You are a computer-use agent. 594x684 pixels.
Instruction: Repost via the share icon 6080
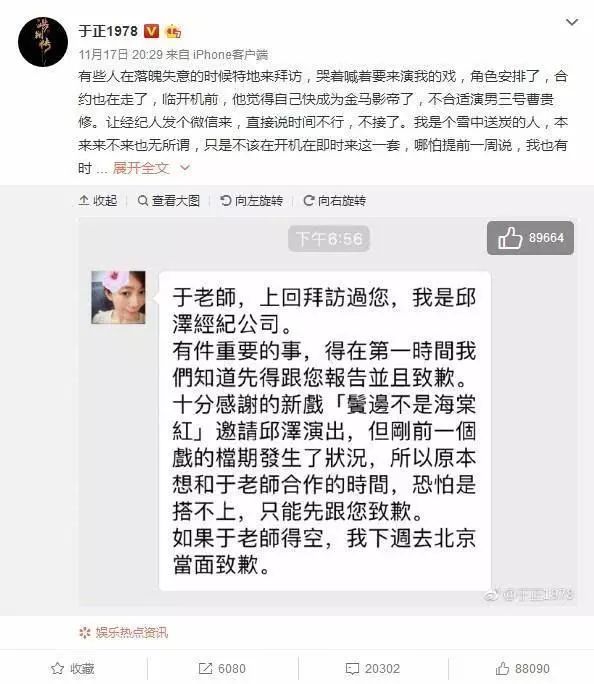222,668
